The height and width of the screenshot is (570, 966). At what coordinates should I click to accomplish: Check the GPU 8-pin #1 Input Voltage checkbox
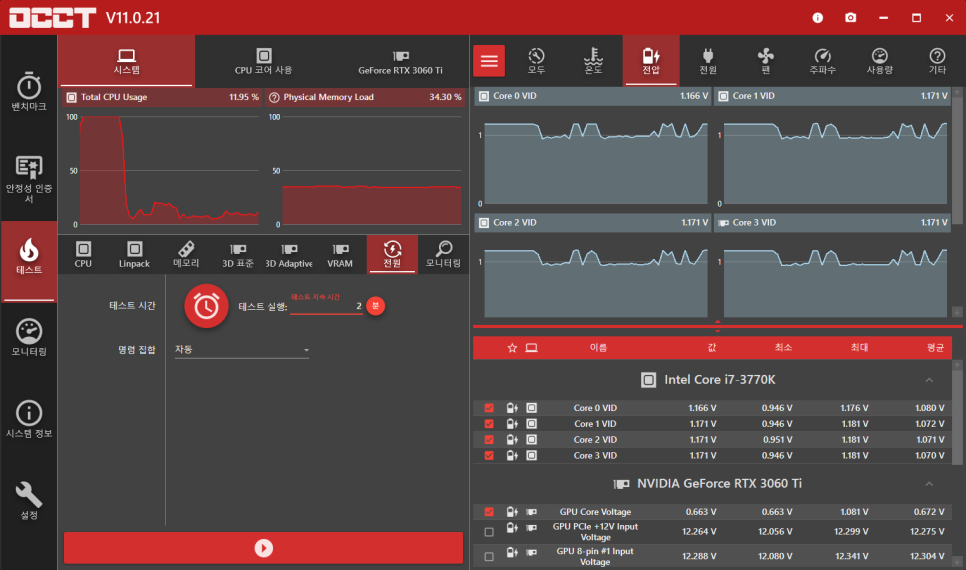[489, 556]
